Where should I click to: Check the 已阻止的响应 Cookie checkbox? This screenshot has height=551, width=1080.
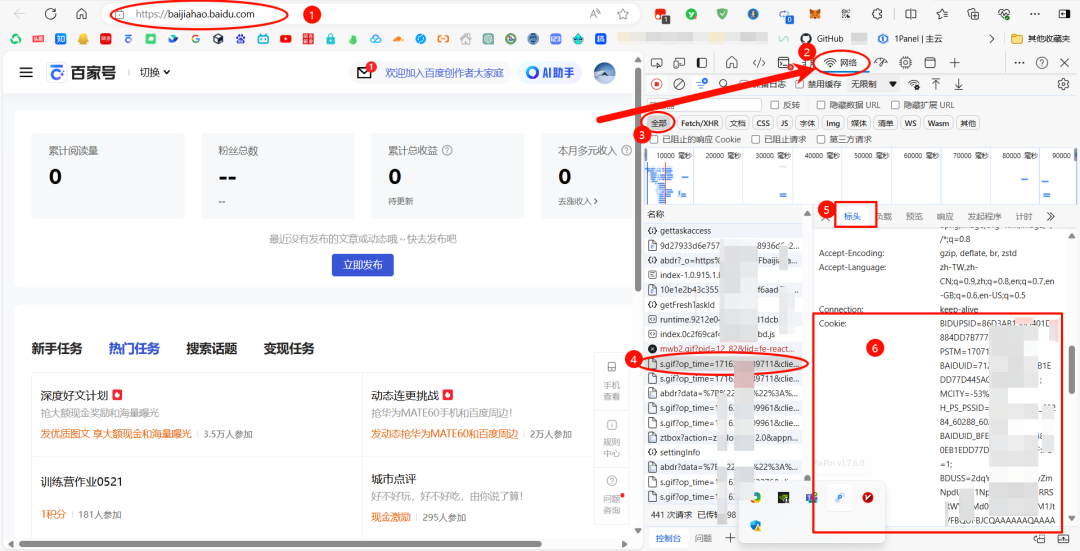654,139
